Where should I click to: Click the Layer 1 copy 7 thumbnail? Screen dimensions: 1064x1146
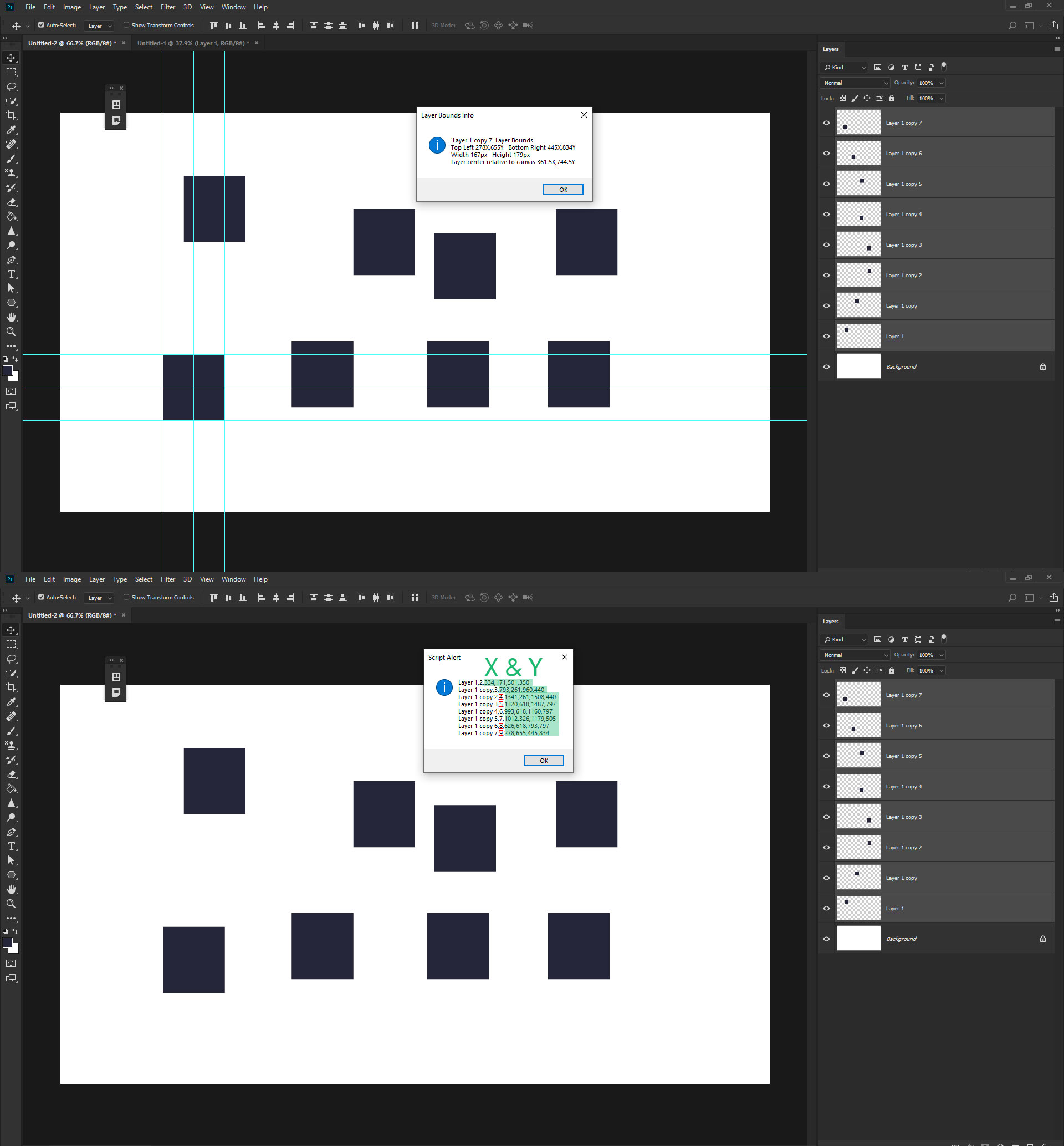[858, 122]
